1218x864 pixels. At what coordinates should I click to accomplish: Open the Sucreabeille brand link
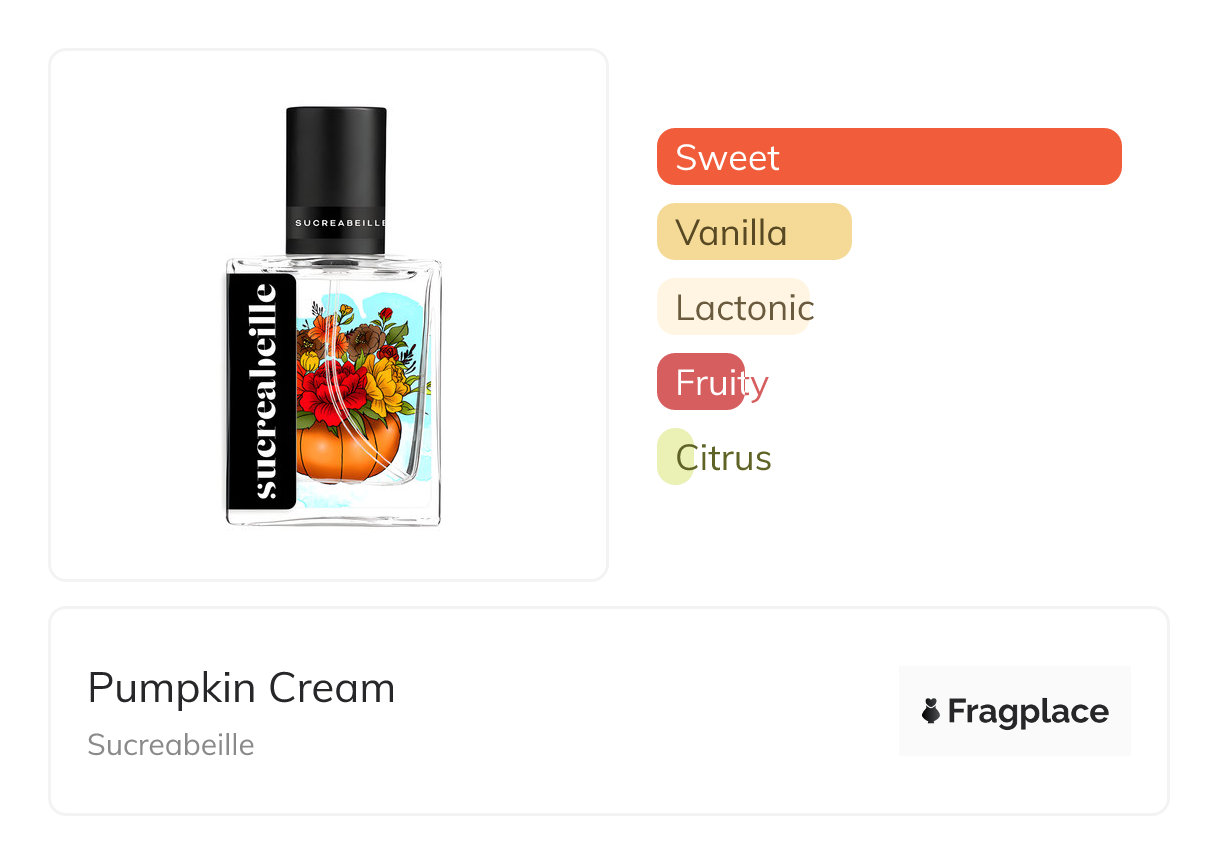pyautogui.click(x=170, y=745)
